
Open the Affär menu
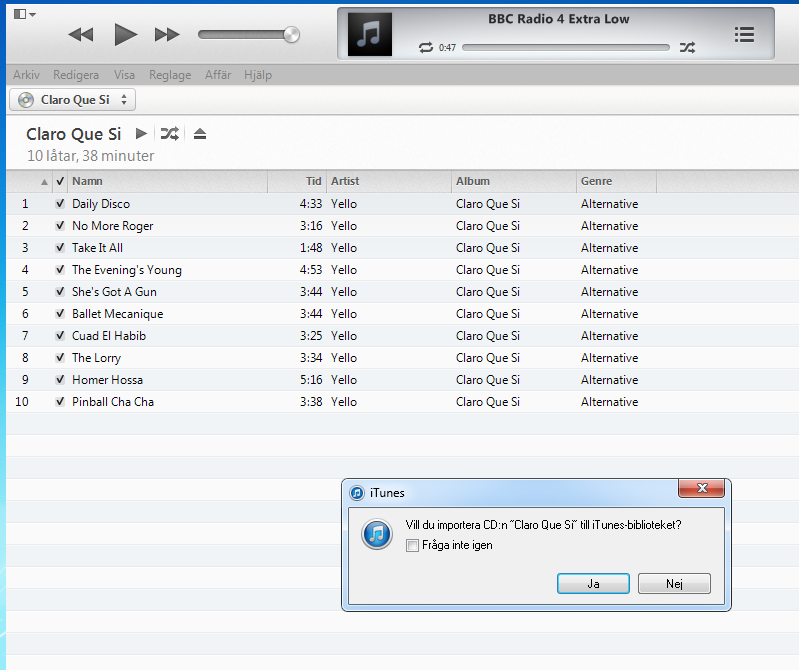coord(218,75)
